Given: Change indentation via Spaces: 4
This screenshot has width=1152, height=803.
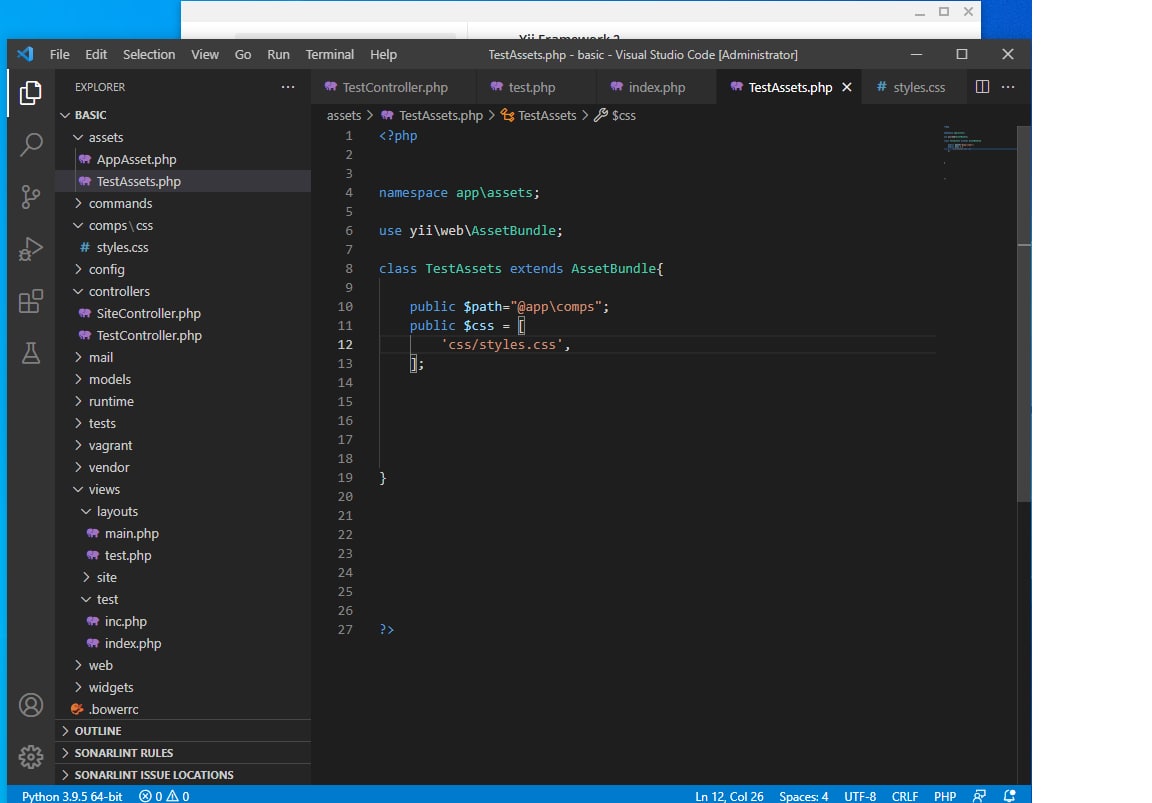Looking at the screenshot, I should [803, 796].
